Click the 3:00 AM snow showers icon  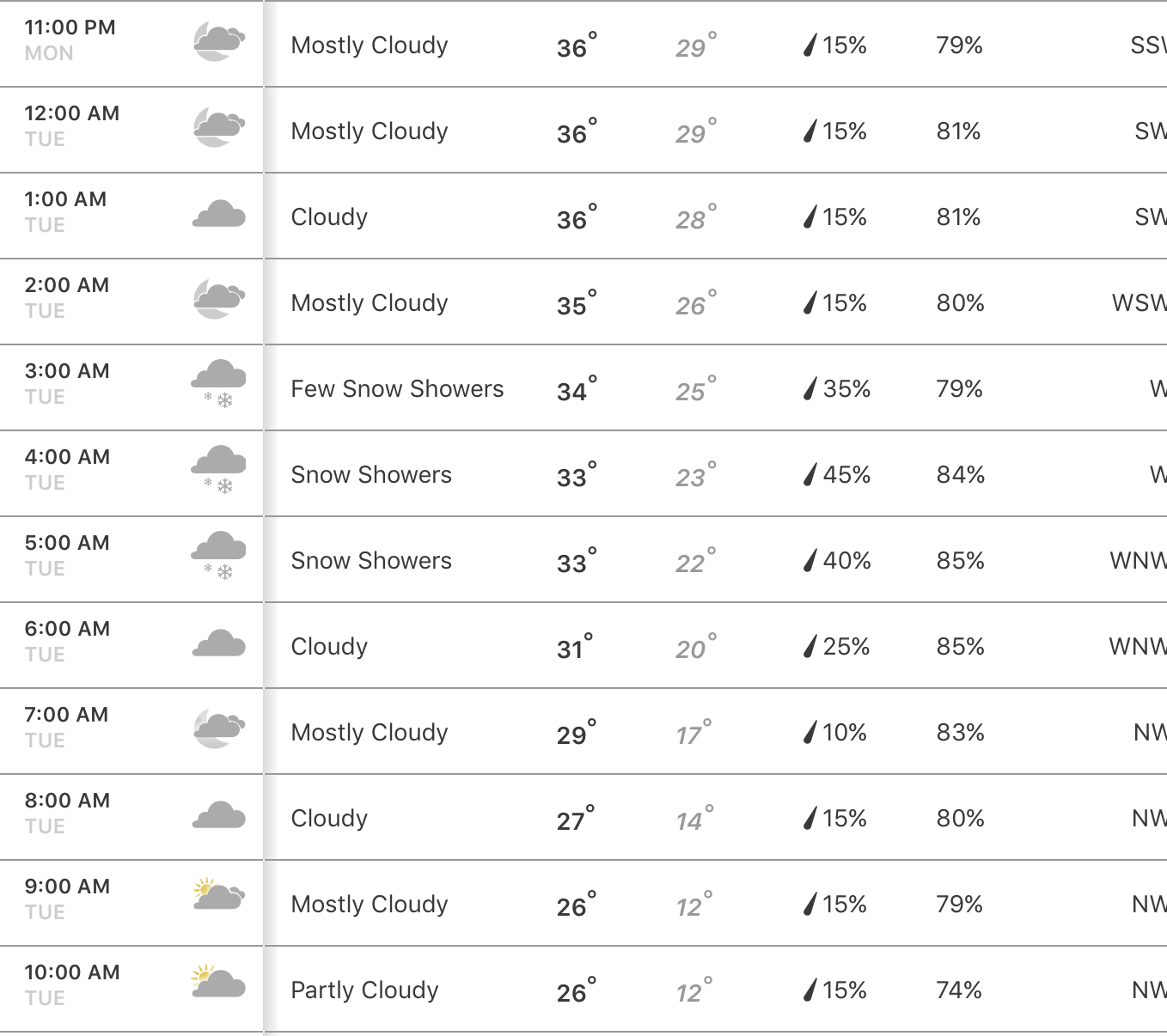[x=219, y=384]
